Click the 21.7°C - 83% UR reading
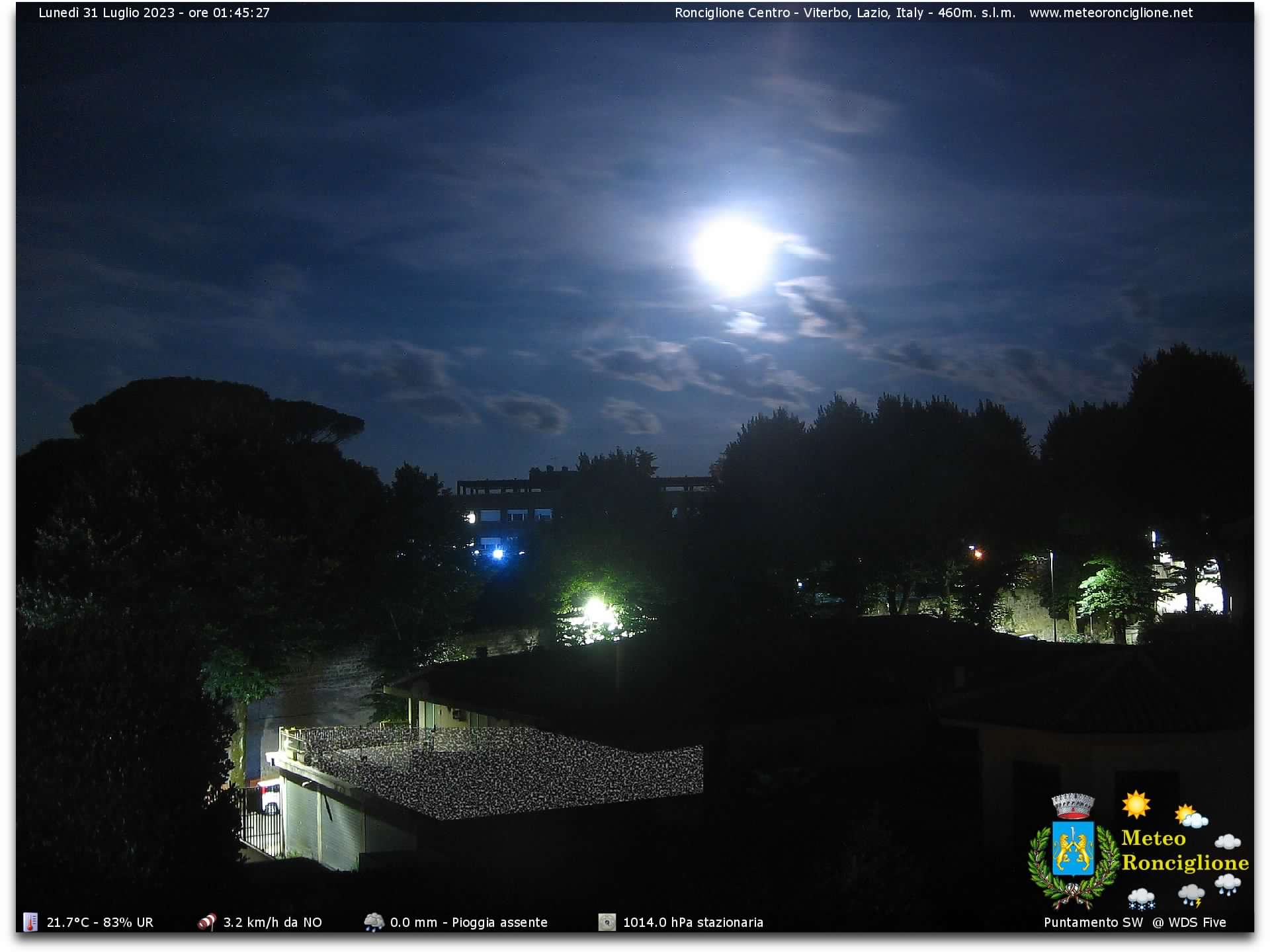This screenshot has height=952, width=1270. coord(100,922)
